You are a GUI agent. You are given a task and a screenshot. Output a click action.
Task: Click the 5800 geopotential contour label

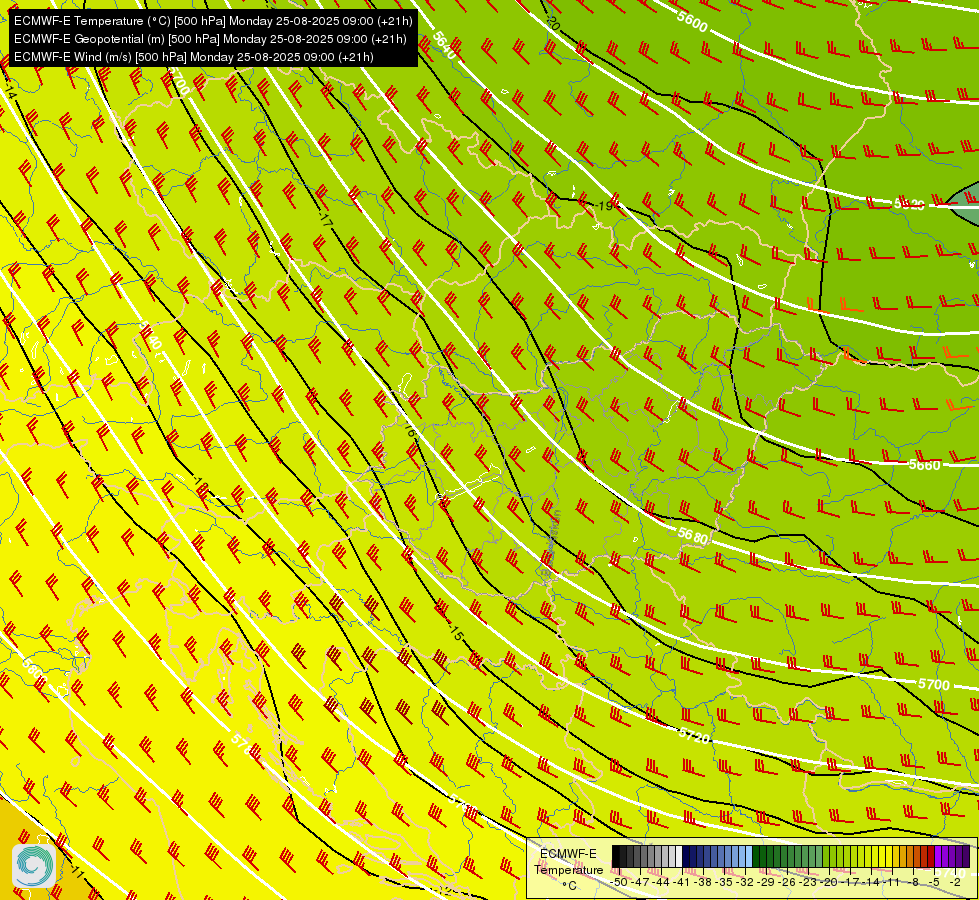(34, 670)
